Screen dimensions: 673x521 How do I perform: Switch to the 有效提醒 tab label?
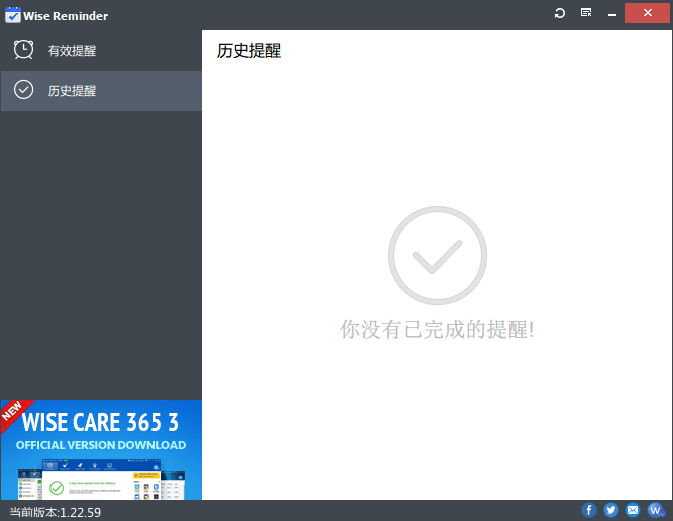(72, 51)
